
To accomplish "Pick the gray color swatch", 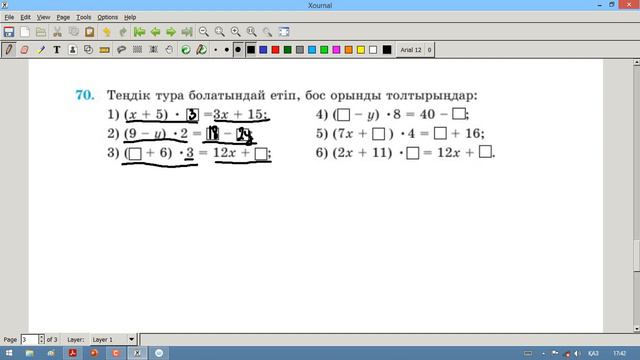I will (x=300, y=50).
